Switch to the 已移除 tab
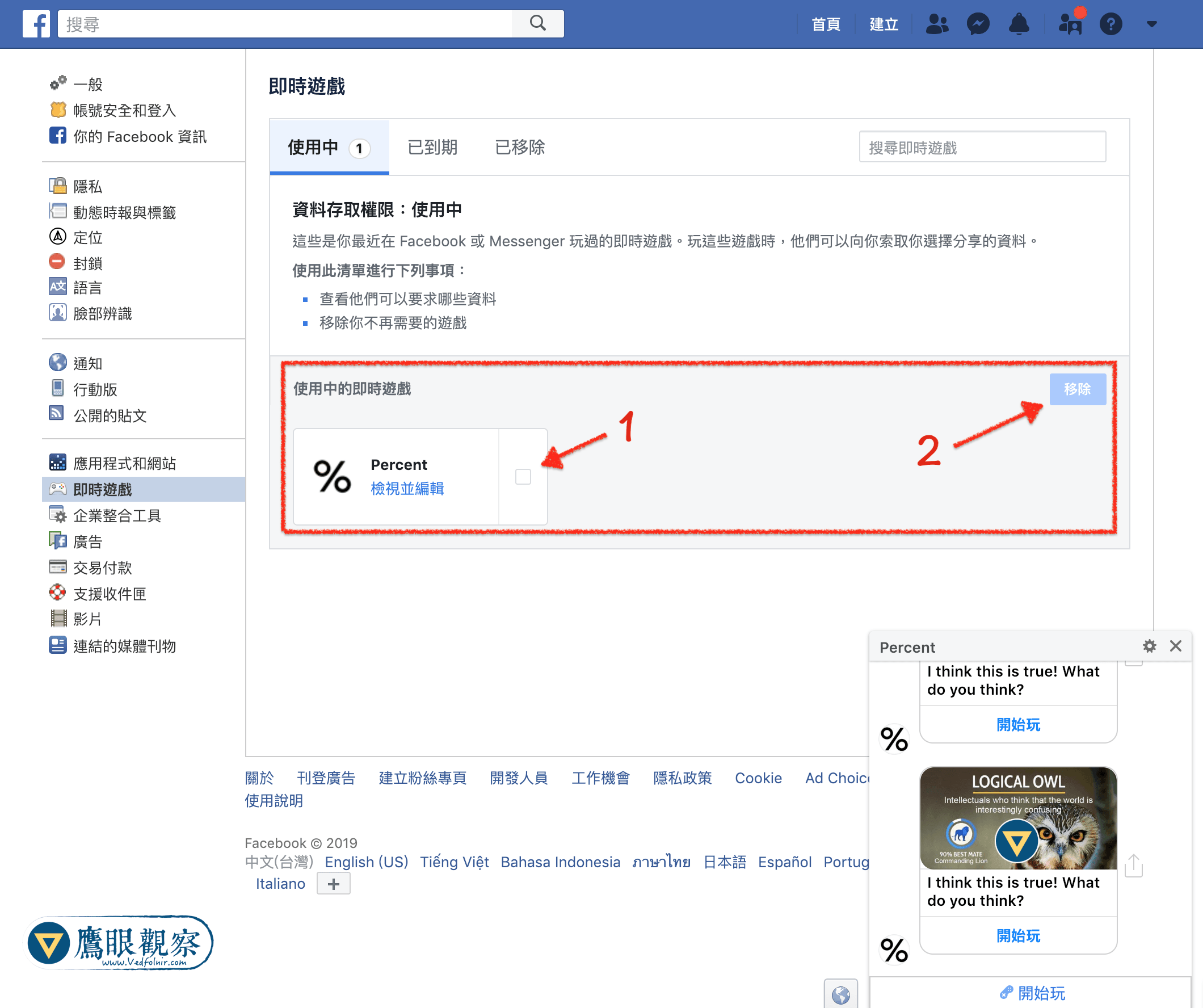This screenshot has height=1008, width=1203. [x=520, y=147]
